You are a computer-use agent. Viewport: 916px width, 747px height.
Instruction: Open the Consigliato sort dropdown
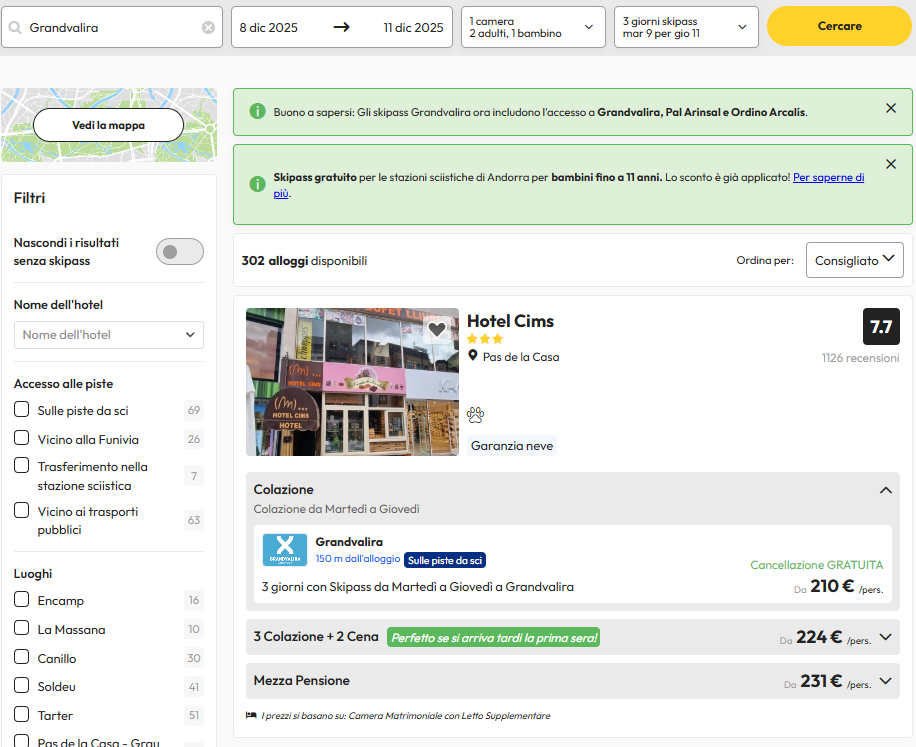click(x=855, y=260)
